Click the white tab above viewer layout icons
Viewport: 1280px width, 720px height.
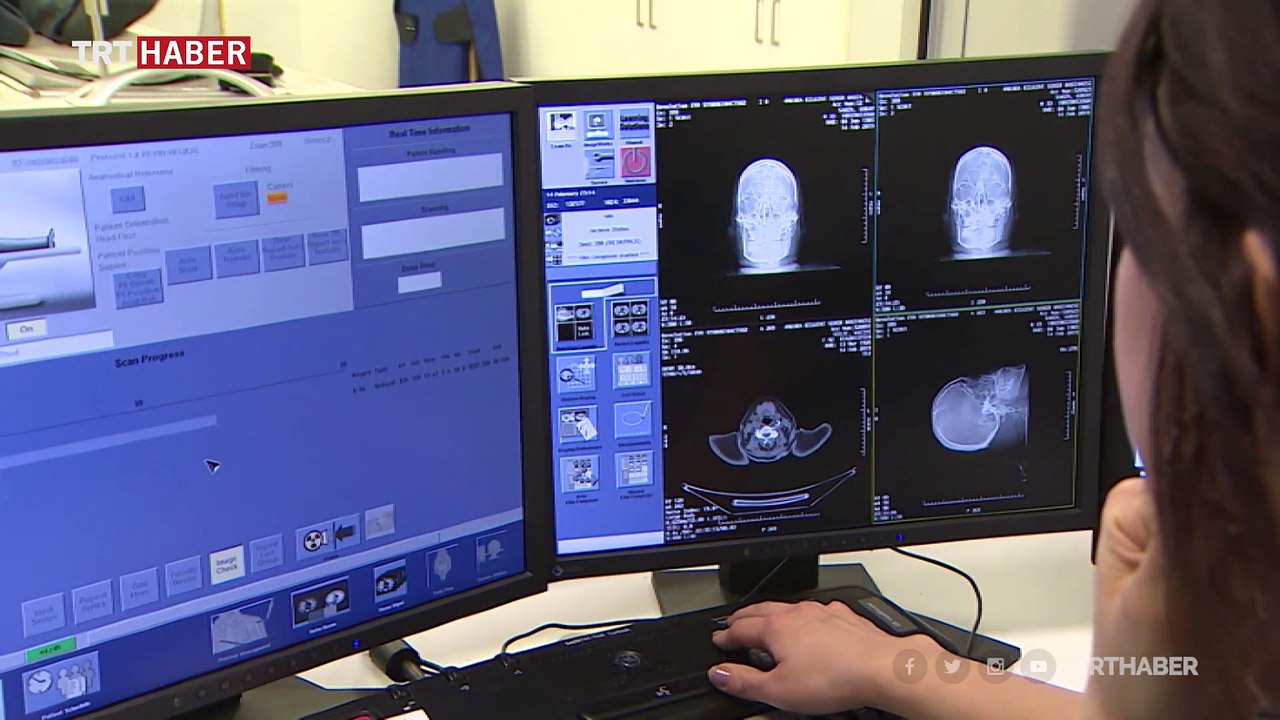coord(601,289)
